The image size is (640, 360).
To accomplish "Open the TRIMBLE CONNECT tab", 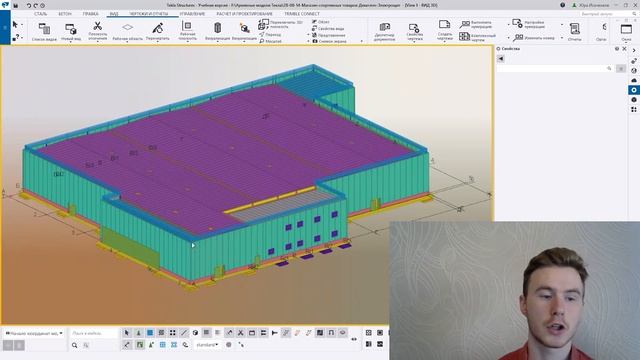I will click(x=302, y=14).
